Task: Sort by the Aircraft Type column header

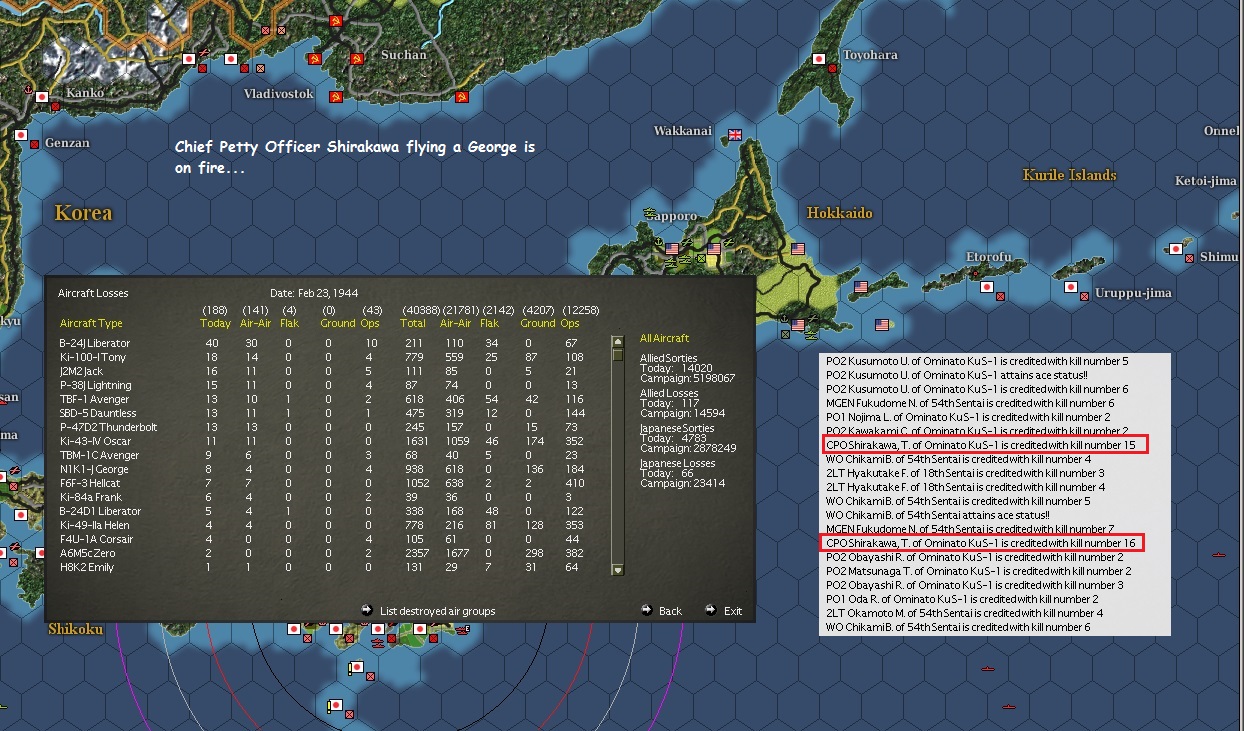Action: coord(91,323)
